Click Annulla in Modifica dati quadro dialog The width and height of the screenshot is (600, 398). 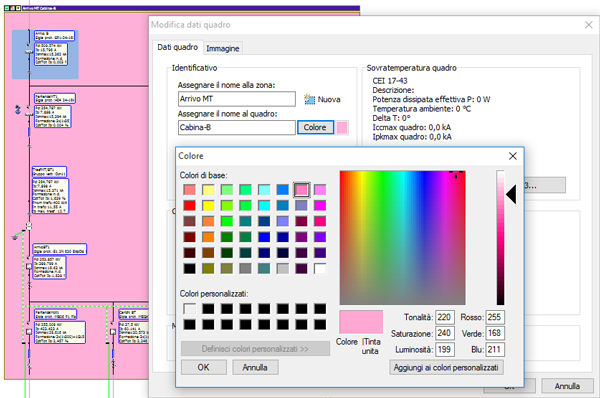coord(567,386)
